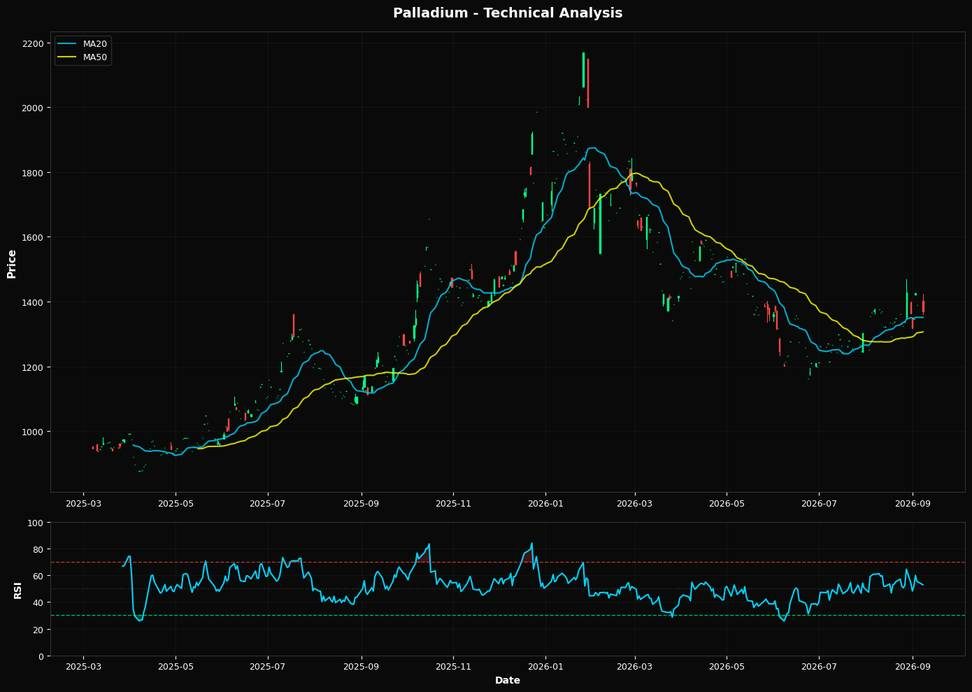
Task: Click 2026-03 date label under price chart
Action: 635,503
